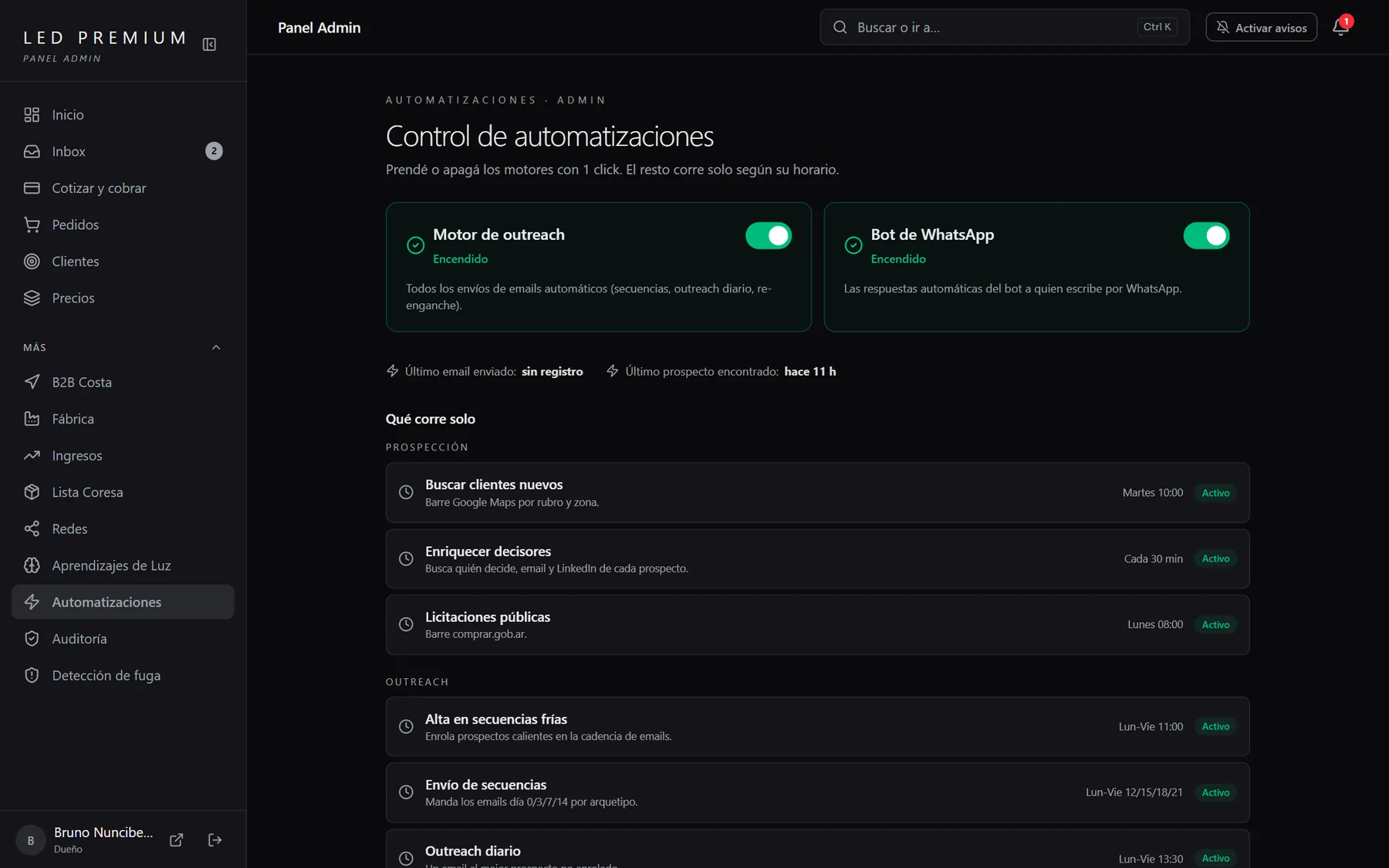Collapse the sidebar panel icon
This screenshot has height=868, width=1389.
tap(209, 44)
